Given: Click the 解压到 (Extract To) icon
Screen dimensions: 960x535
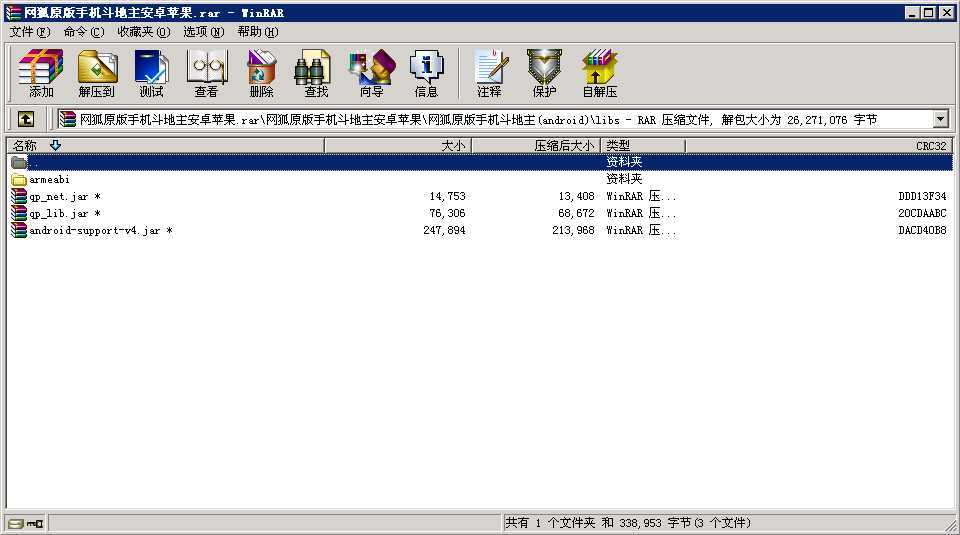Looking at the screenshot, I should (97, 74).
